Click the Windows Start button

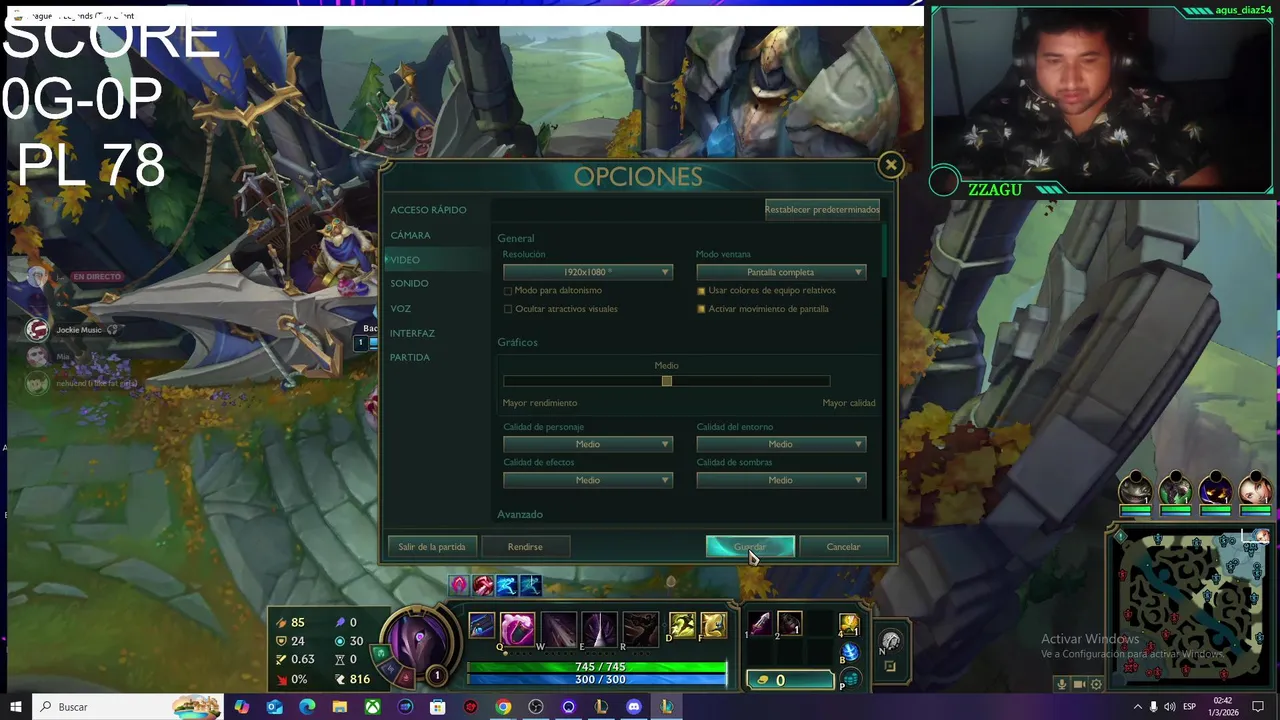point(15,707)
